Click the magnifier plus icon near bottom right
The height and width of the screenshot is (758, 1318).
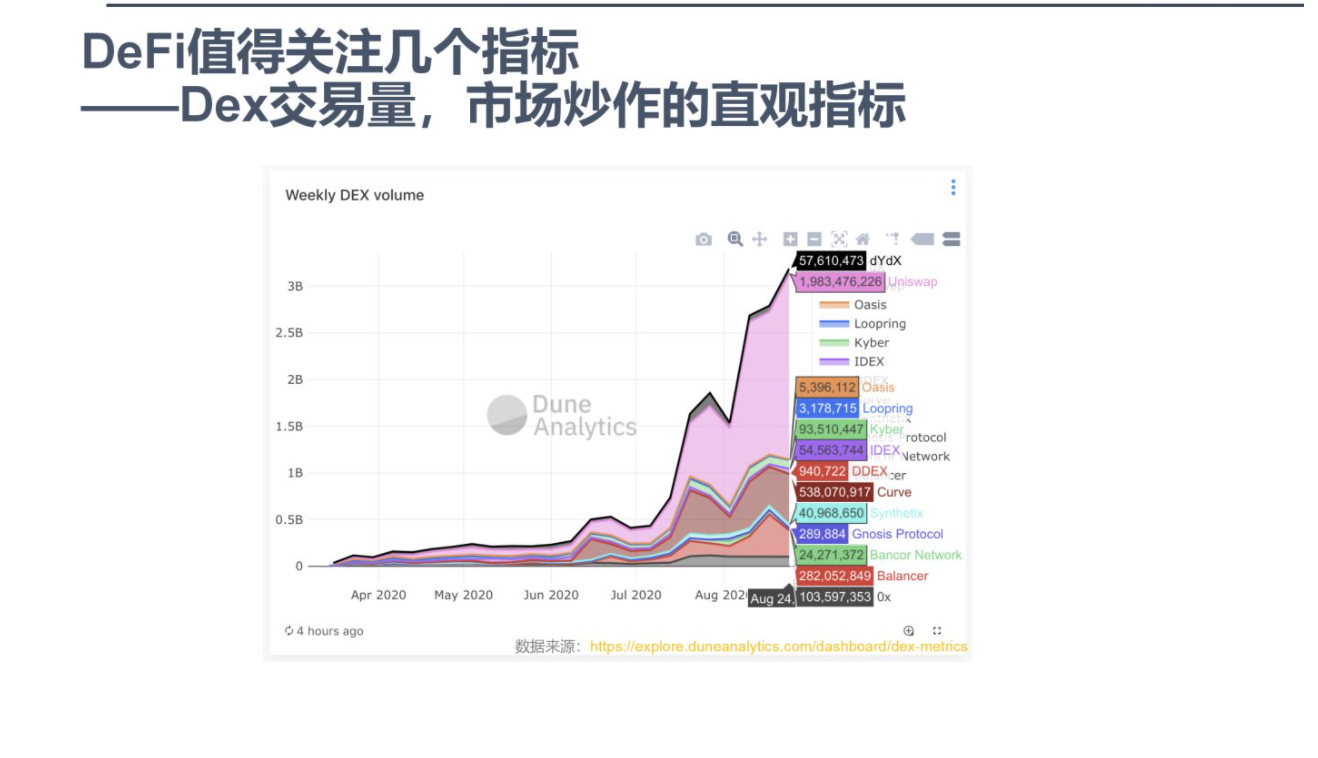coord(908,630)
